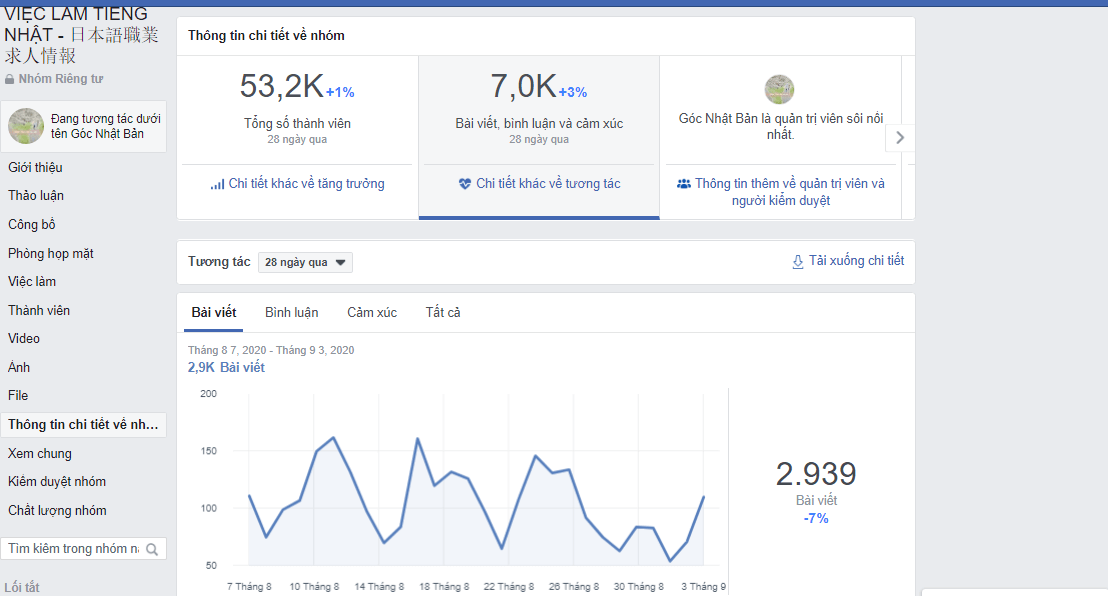Click the Tìm kiếm trong nhóm search field
This screenshot has width=1108, height=596.
pos(73,549)
